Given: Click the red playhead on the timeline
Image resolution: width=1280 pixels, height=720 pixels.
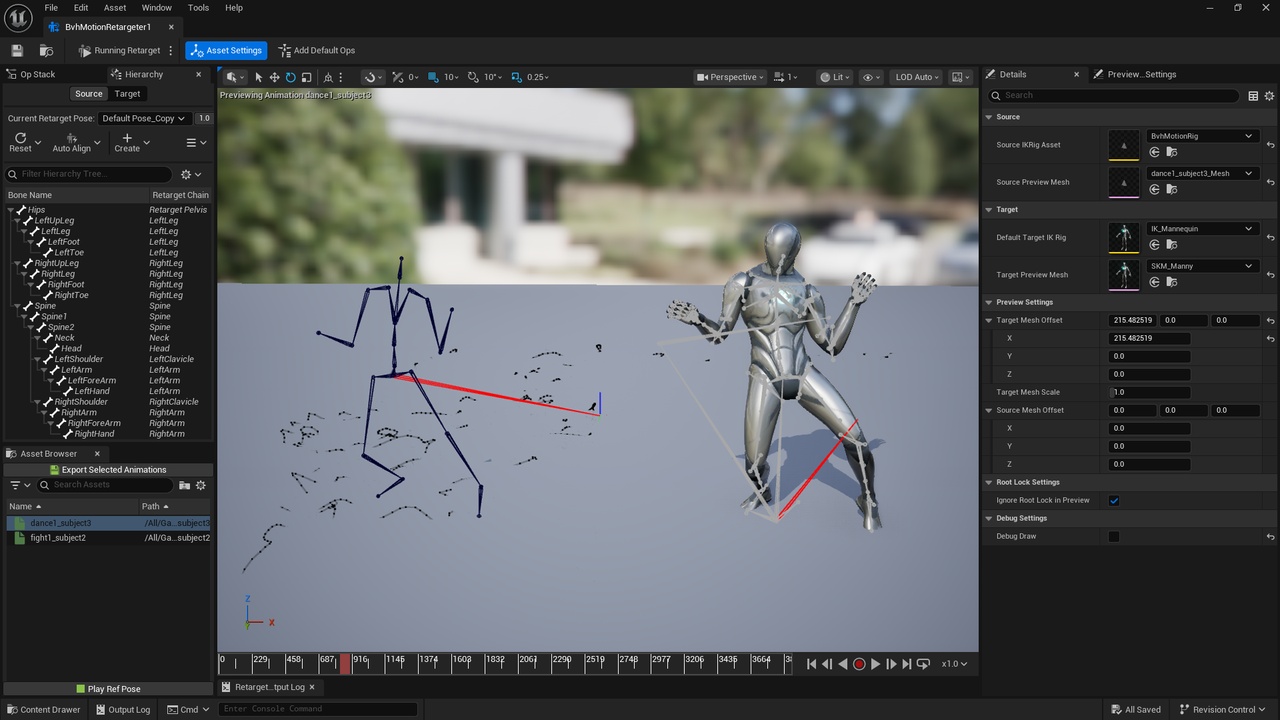Looking at the screenshot, I should [345, 663].
